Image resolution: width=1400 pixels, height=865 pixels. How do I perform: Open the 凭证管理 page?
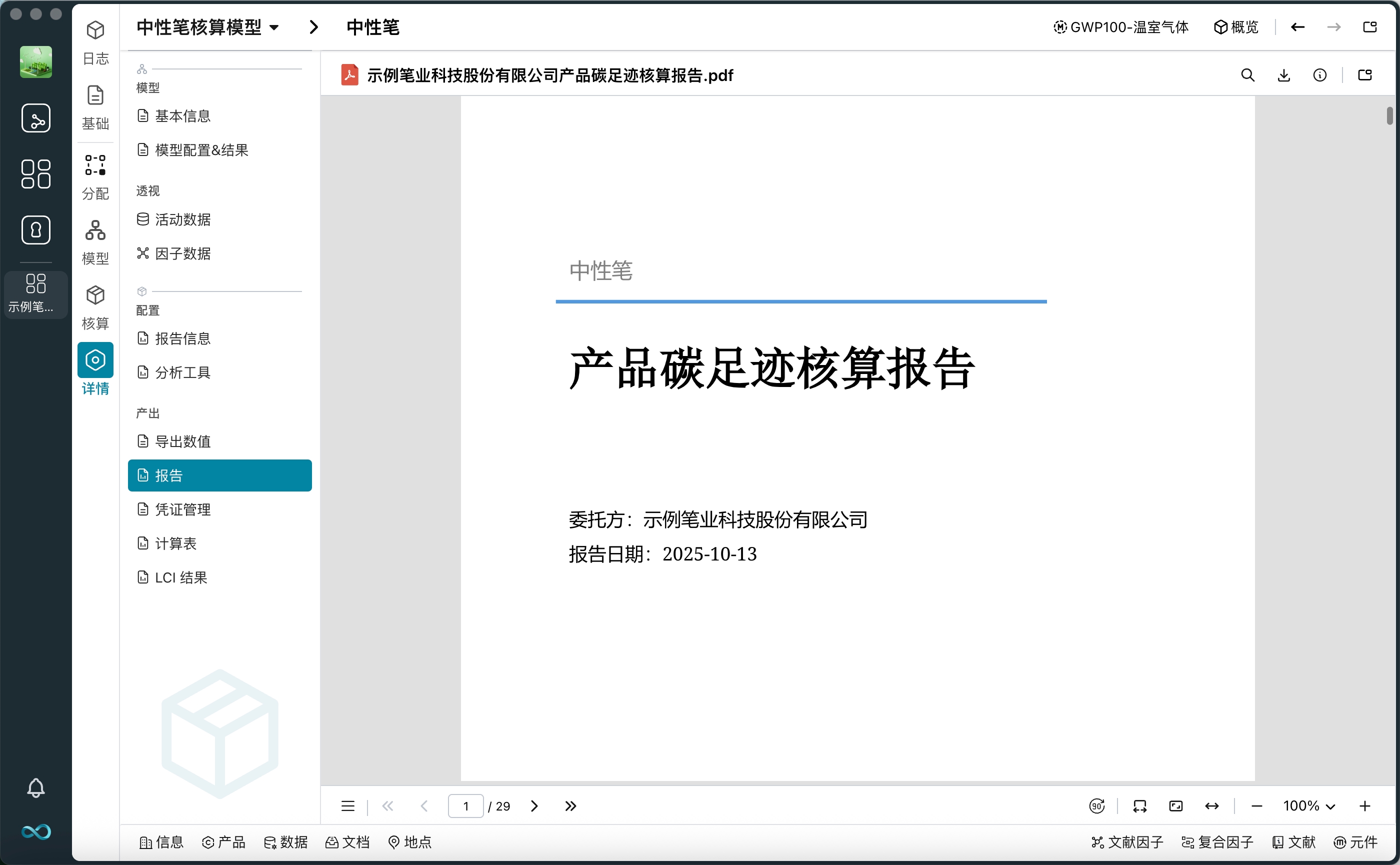click(x=182, y=509)
